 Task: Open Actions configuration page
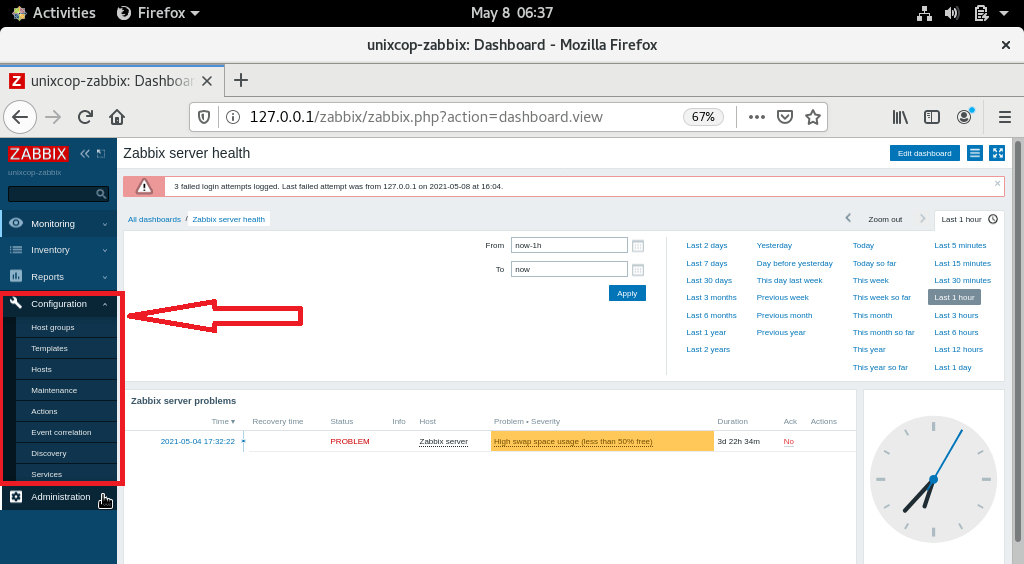44,411
